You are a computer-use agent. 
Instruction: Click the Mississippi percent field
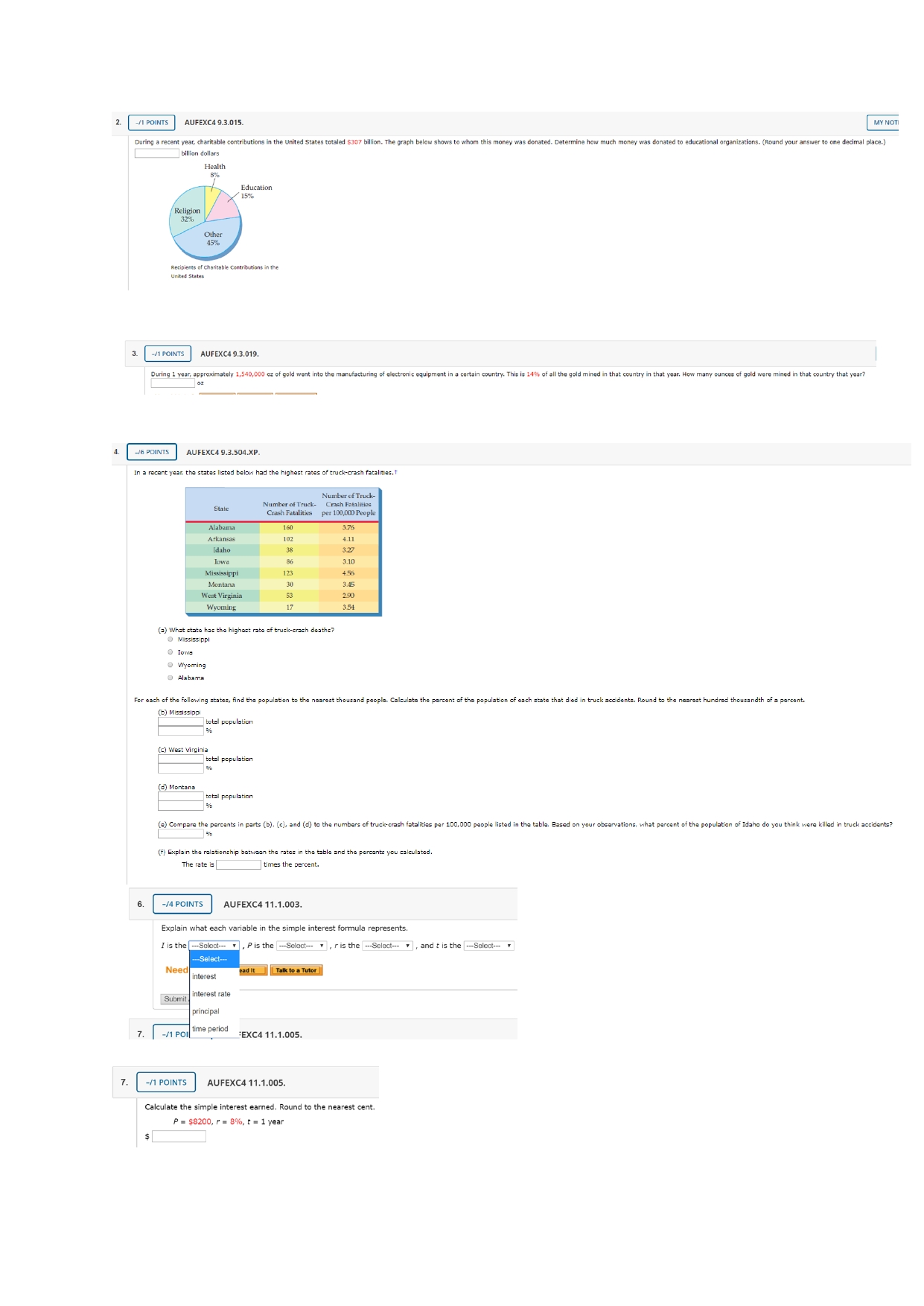tap(181, 730)
